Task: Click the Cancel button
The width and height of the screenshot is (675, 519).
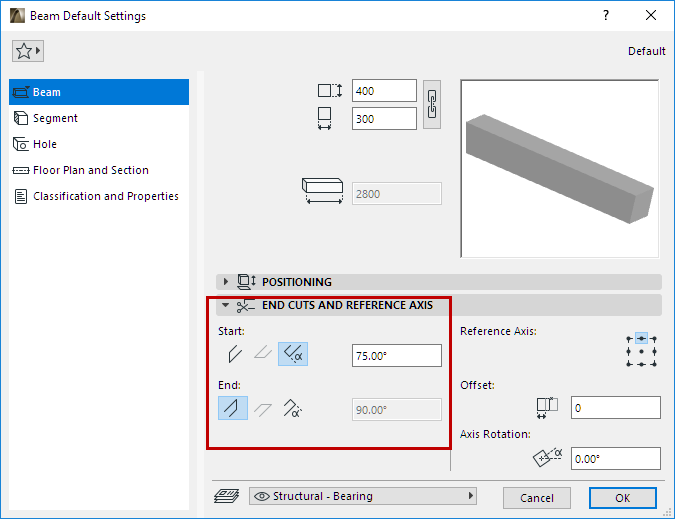Action: click(537, 498)
